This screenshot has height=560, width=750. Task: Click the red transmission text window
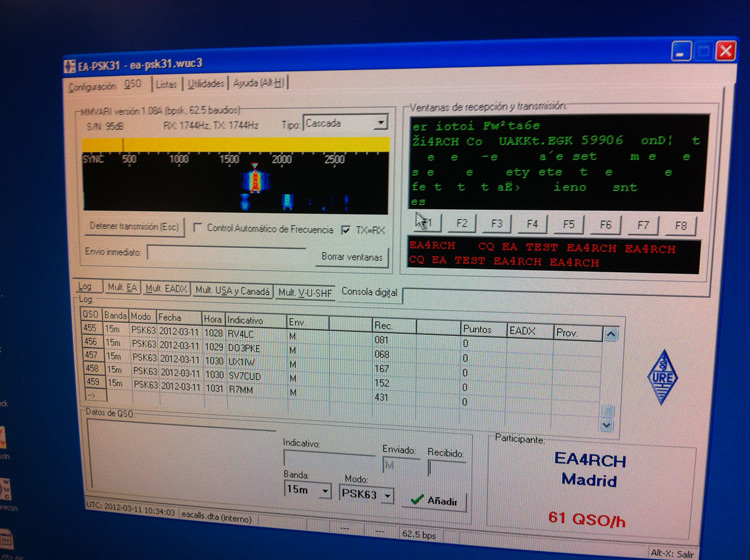(x=554, y=254)
